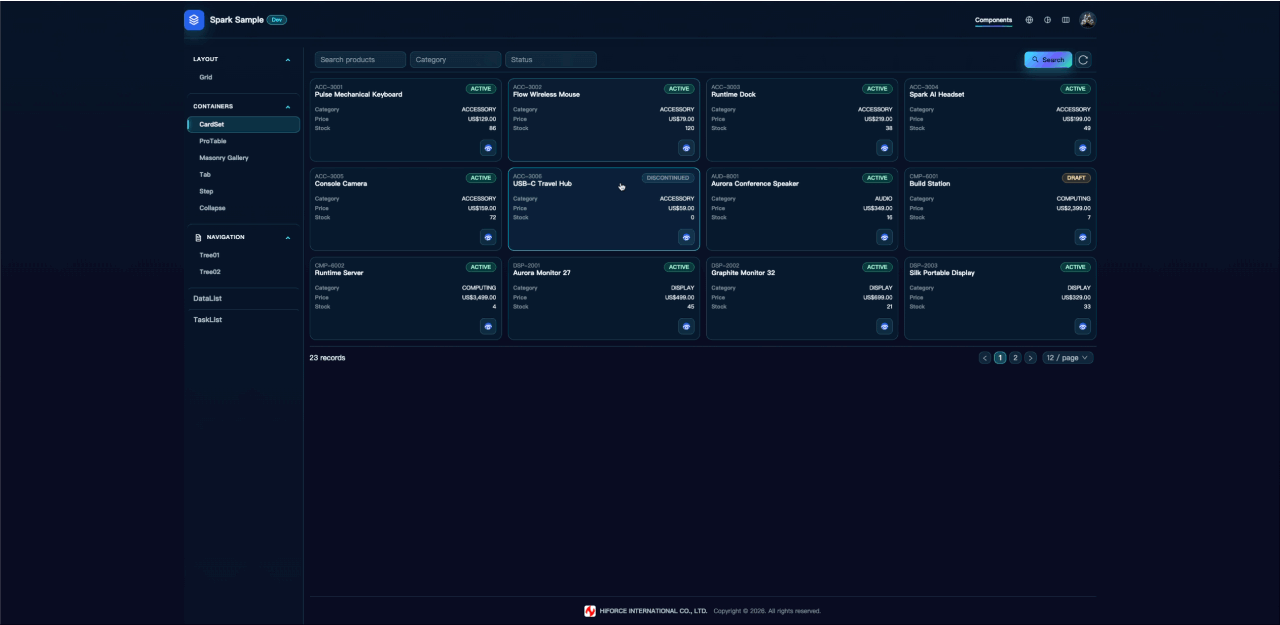1280x625 pixels.
Task: Toggle the light/dark theme contrast icon
Action: [1047, 20]
